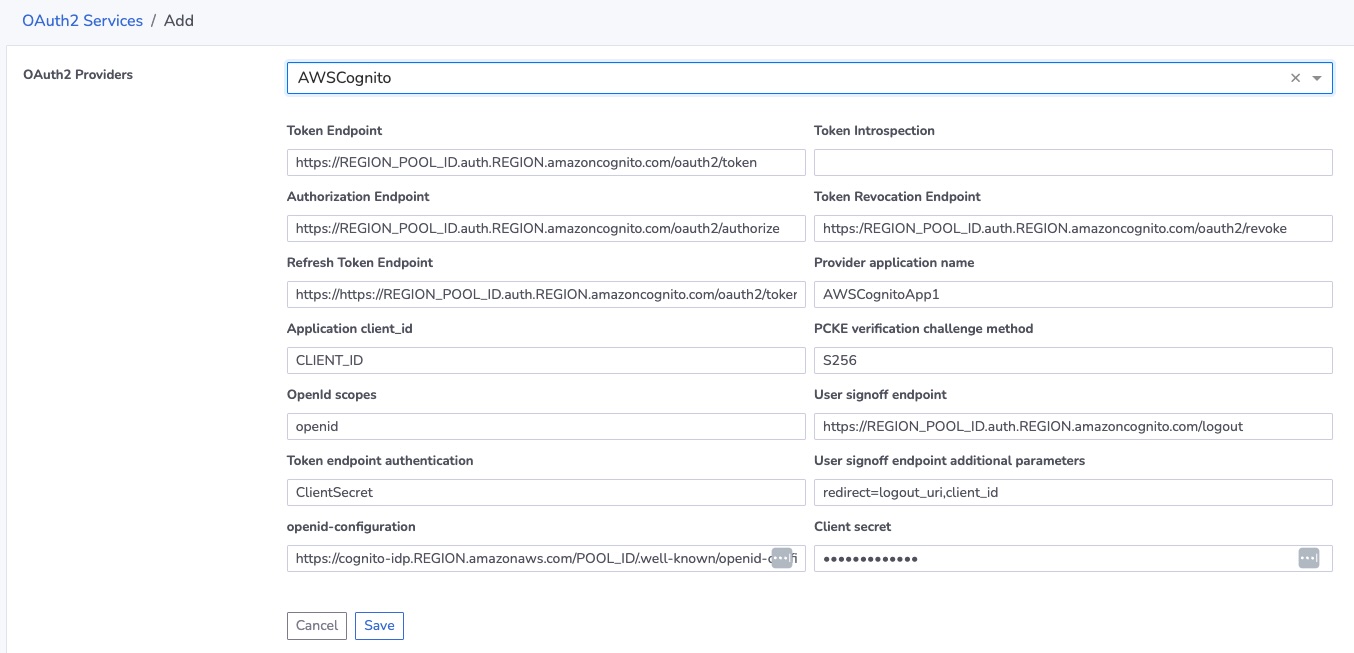Select the Token Revocation Endpoint field
Screen dimensions: 1354x653
coord(1072,228)
